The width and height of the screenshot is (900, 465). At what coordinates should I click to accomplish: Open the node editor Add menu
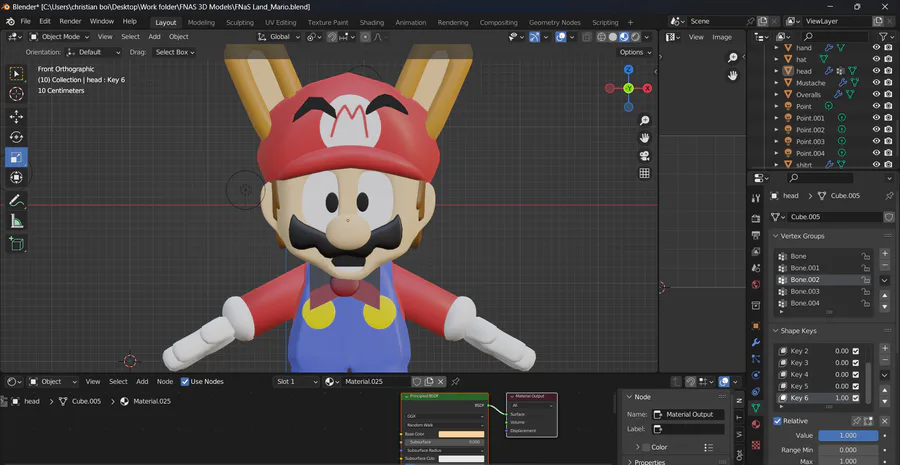[x=142, y=381]
